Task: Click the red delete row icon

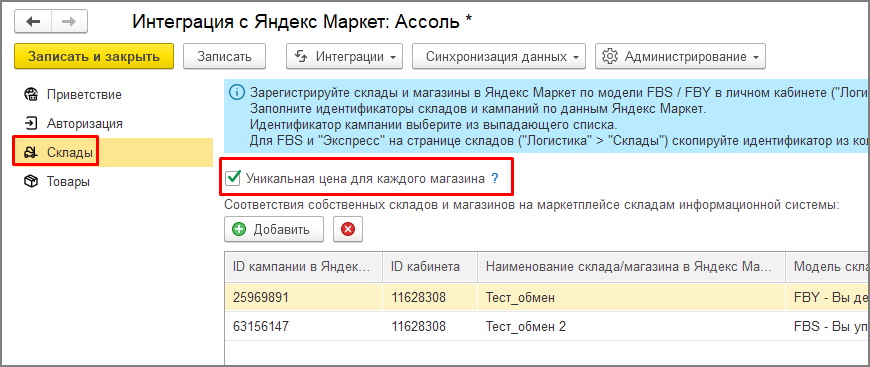Action: (348, 229)
